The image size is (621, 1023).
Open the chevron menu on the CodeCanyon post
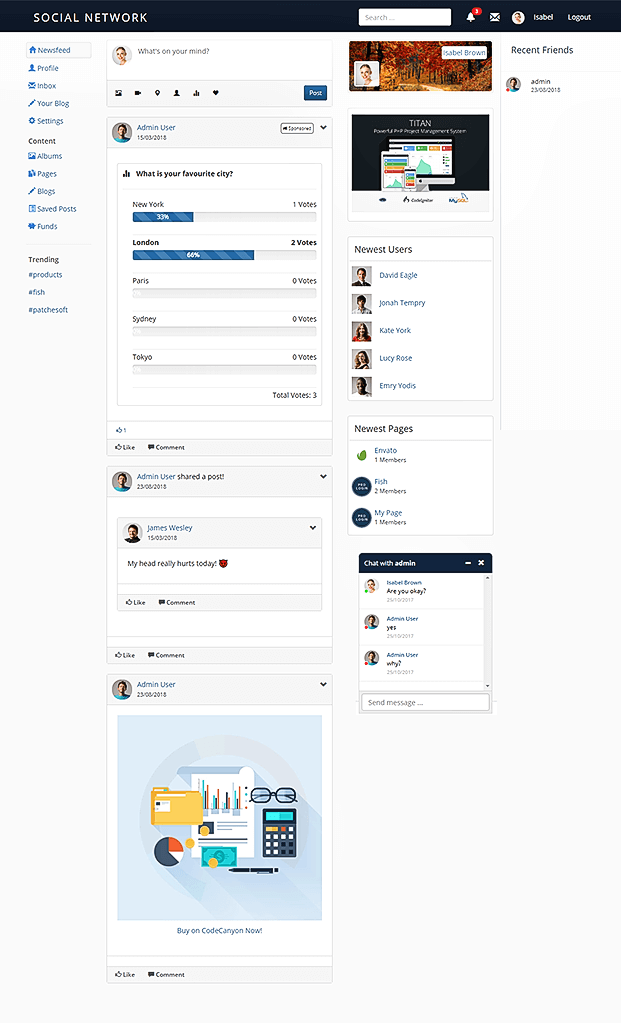point(323,685)
